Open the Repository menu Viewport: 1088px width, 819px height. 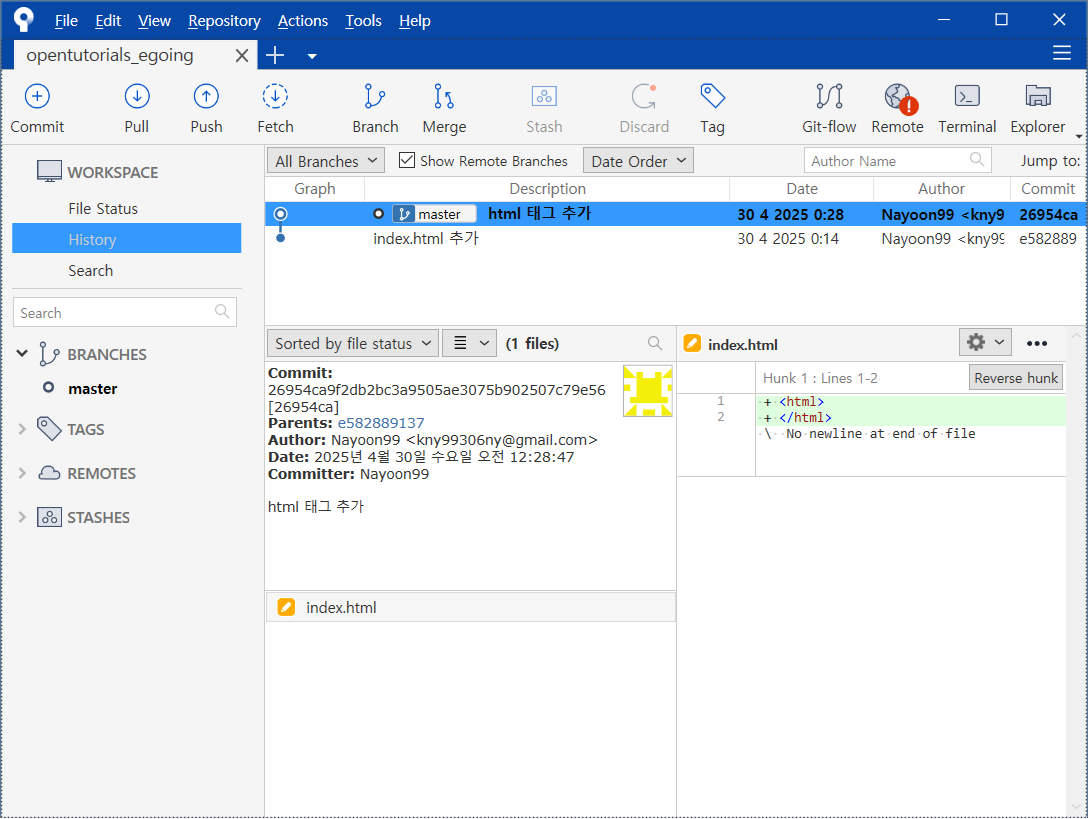[x=224, y=21]
